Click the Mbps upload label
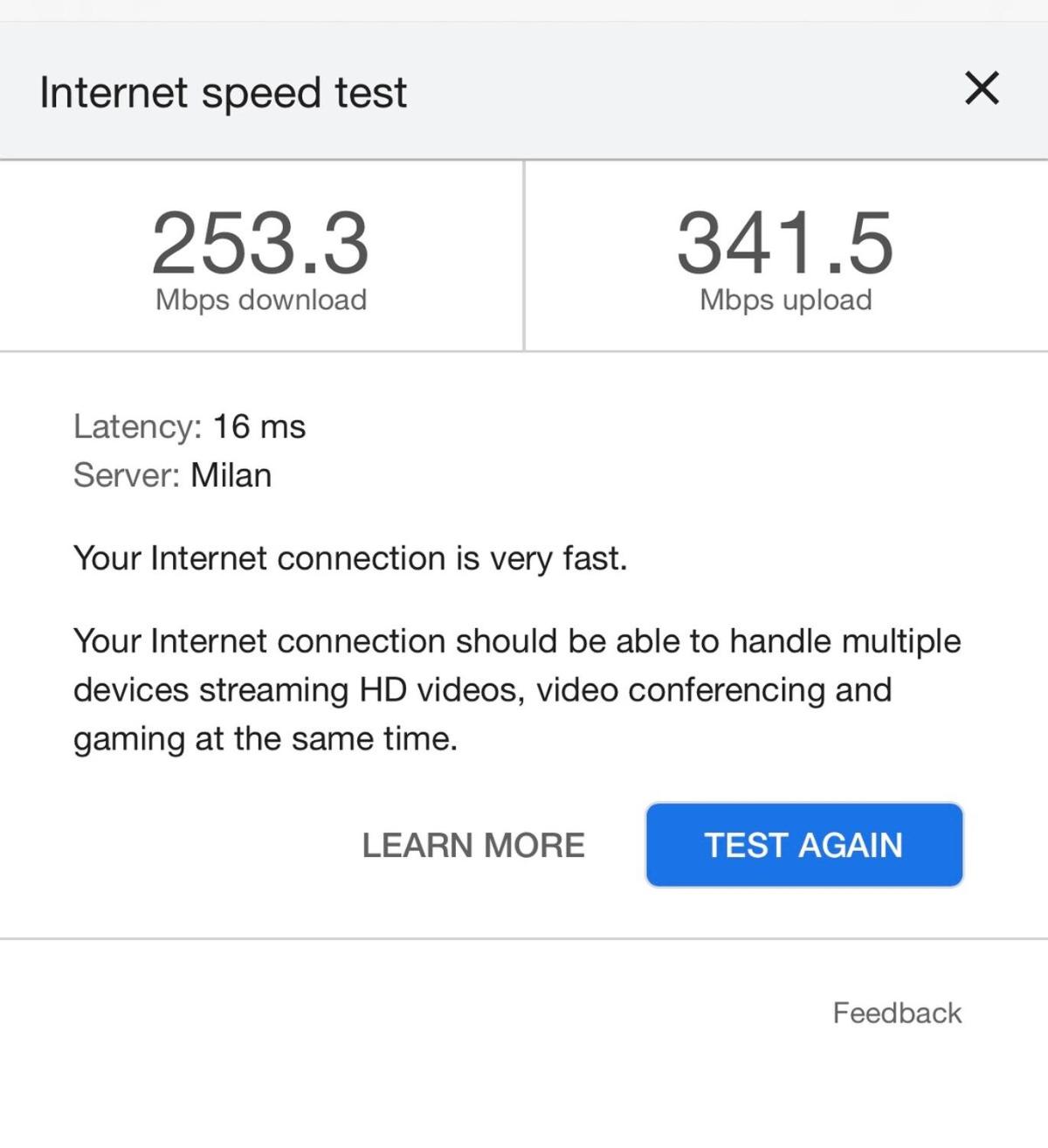1048x1148 pixels. (x=785, y=300)
